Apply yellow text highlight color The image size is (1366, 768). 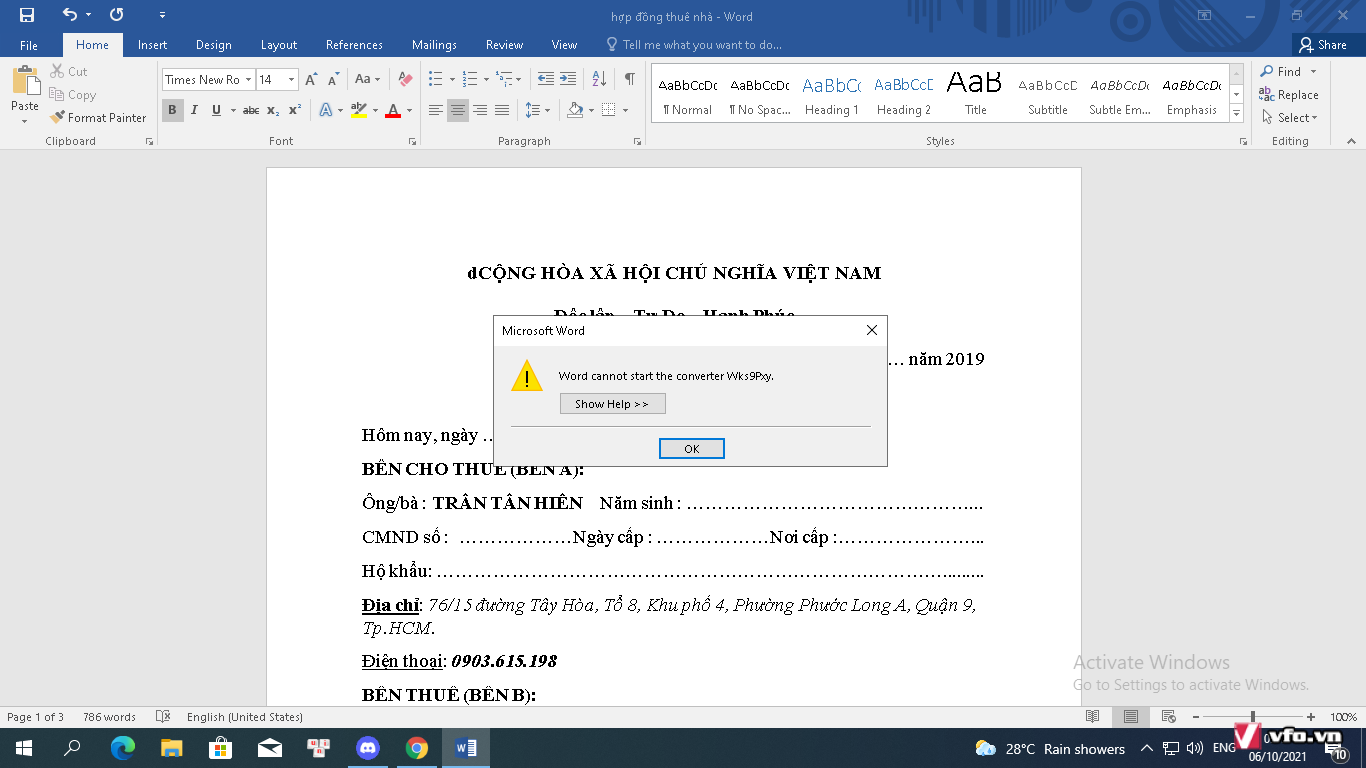point(359,110)
